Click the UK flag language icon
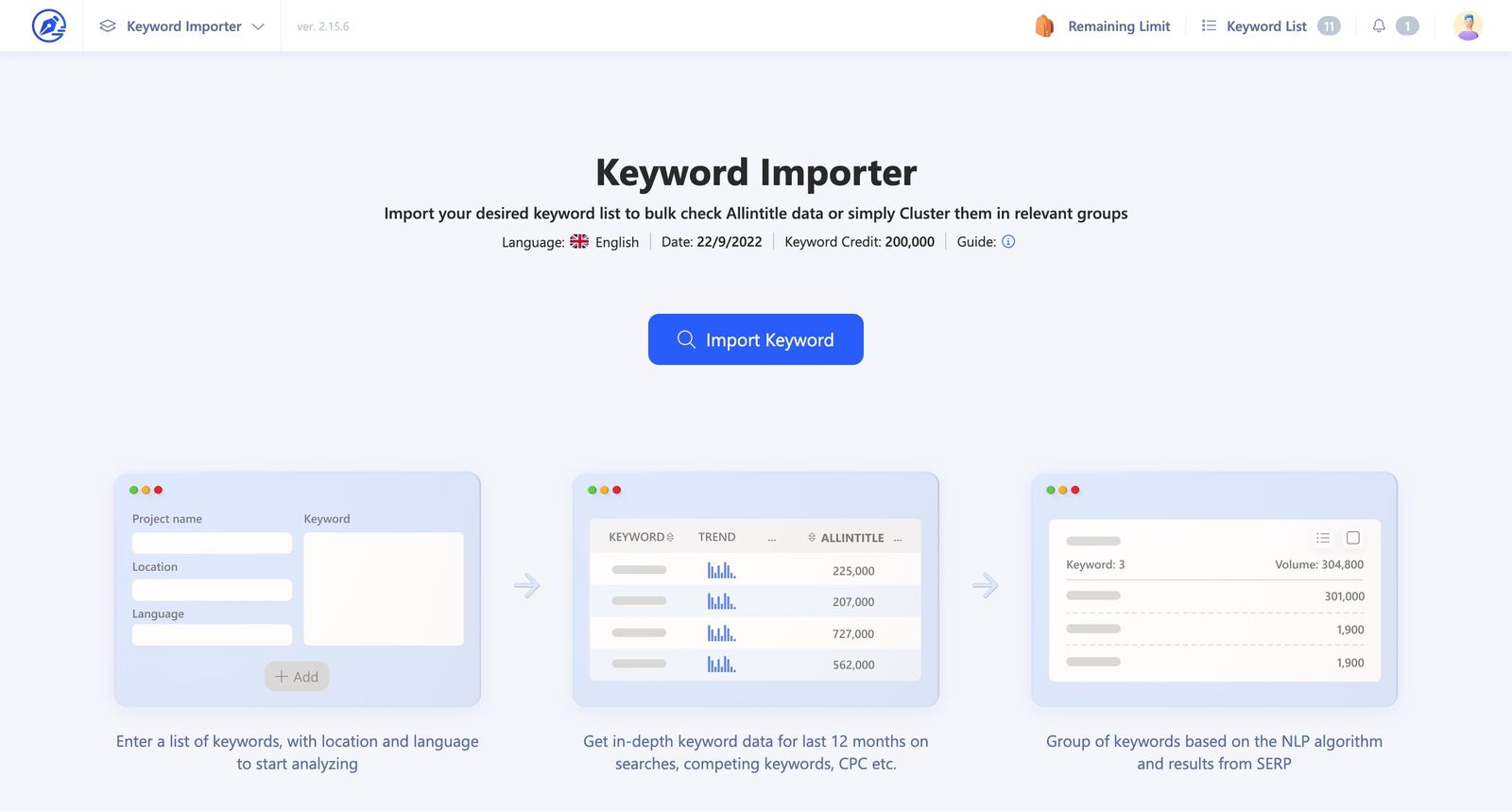Viewport: 1512px width, 812px height. coord(579,241)
